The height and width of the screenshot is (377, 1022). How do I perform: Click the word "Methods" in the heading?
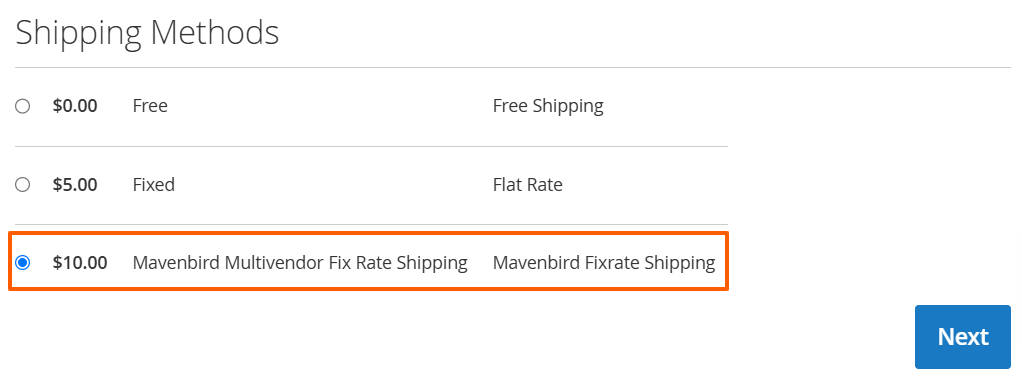pyautogui.click(x=215, y=32)
